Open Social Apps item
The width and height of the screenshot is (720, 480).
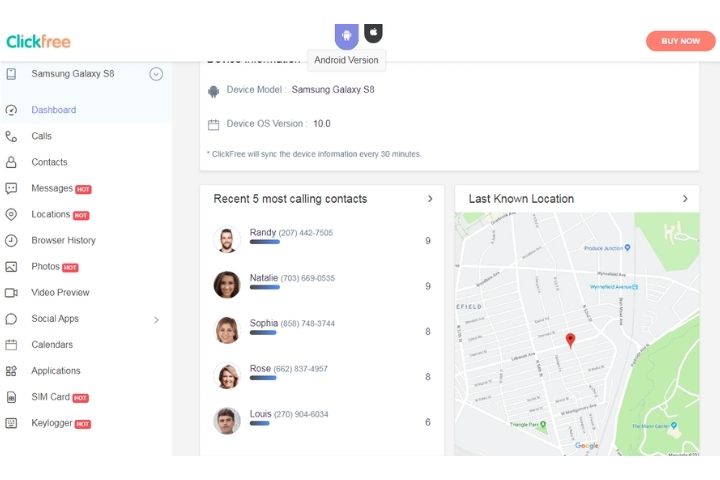point(55,318)
